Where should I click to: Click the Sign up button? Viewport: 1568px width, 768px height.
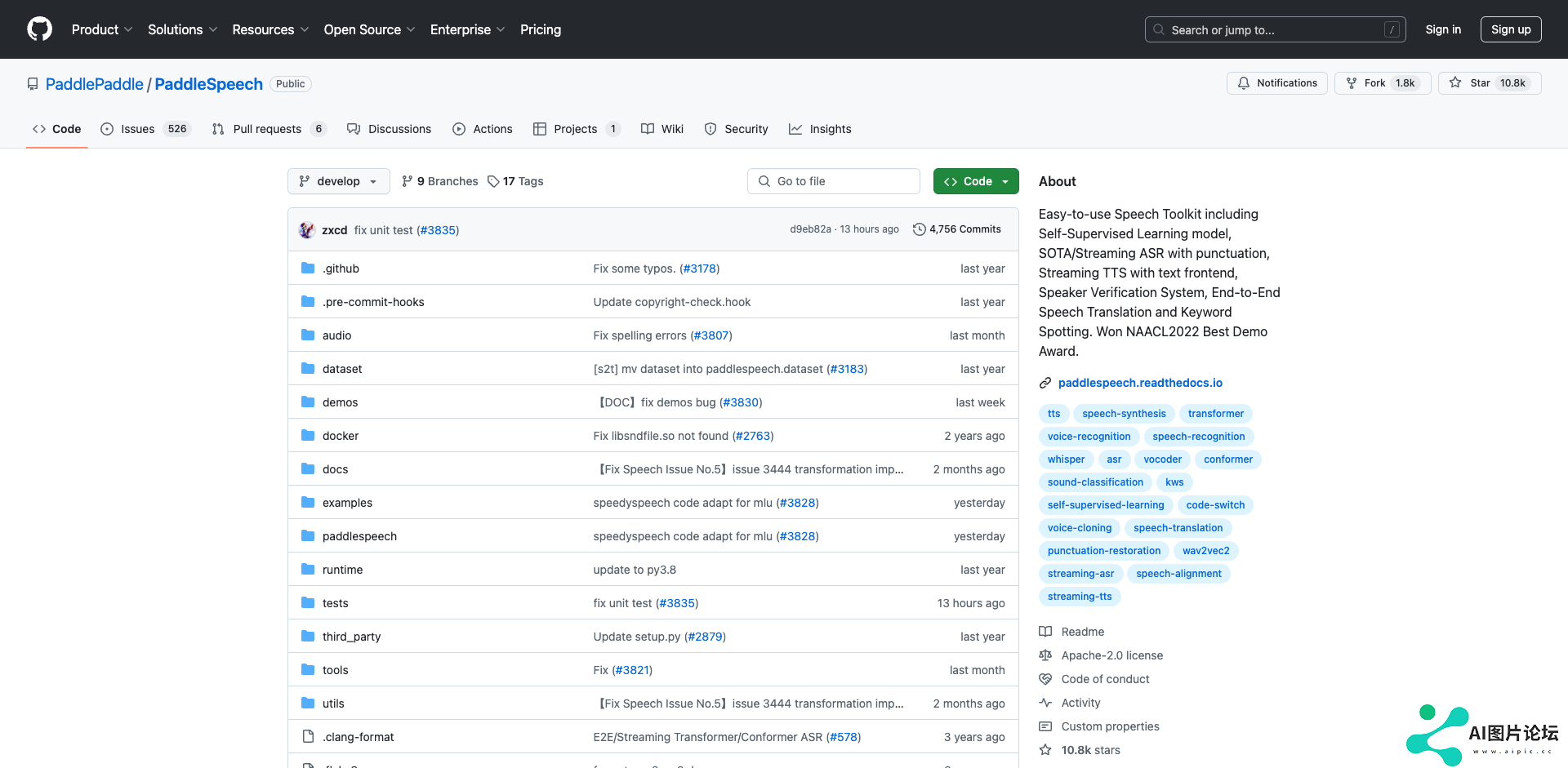click(1511, 29)
